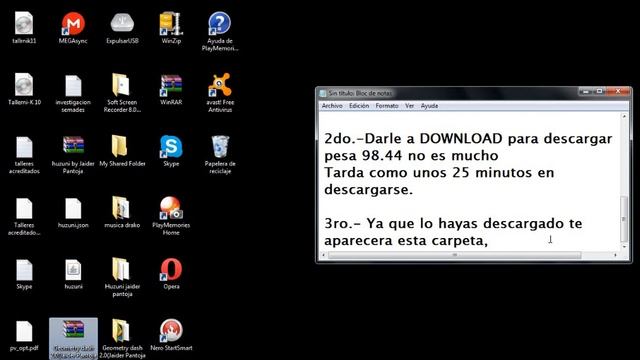Place cursor at 'descargarse.' in Notepad

tap(369, 190)
